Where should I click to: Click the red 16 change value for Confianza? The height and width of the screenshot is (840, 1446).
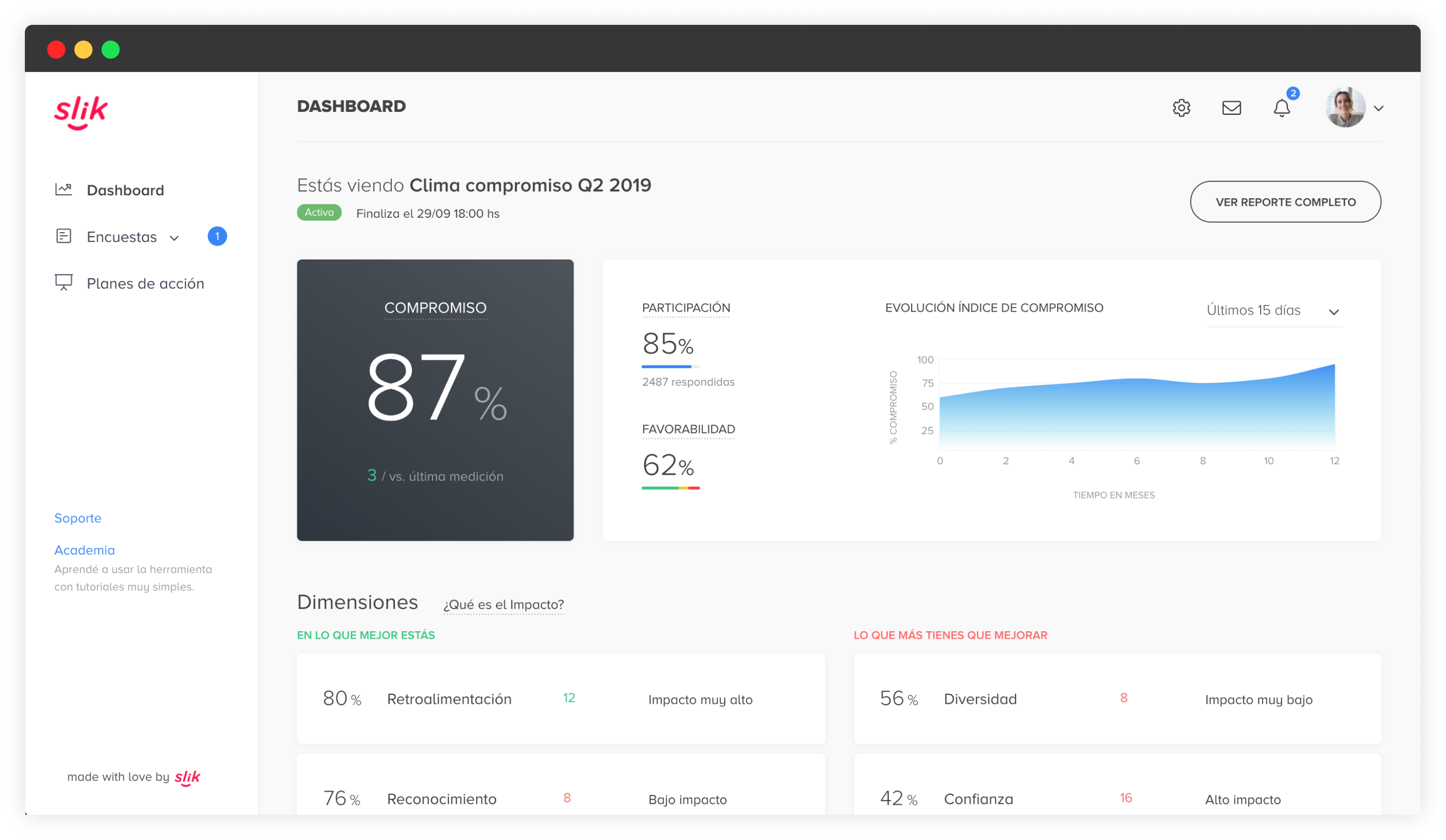(1126, 798)
